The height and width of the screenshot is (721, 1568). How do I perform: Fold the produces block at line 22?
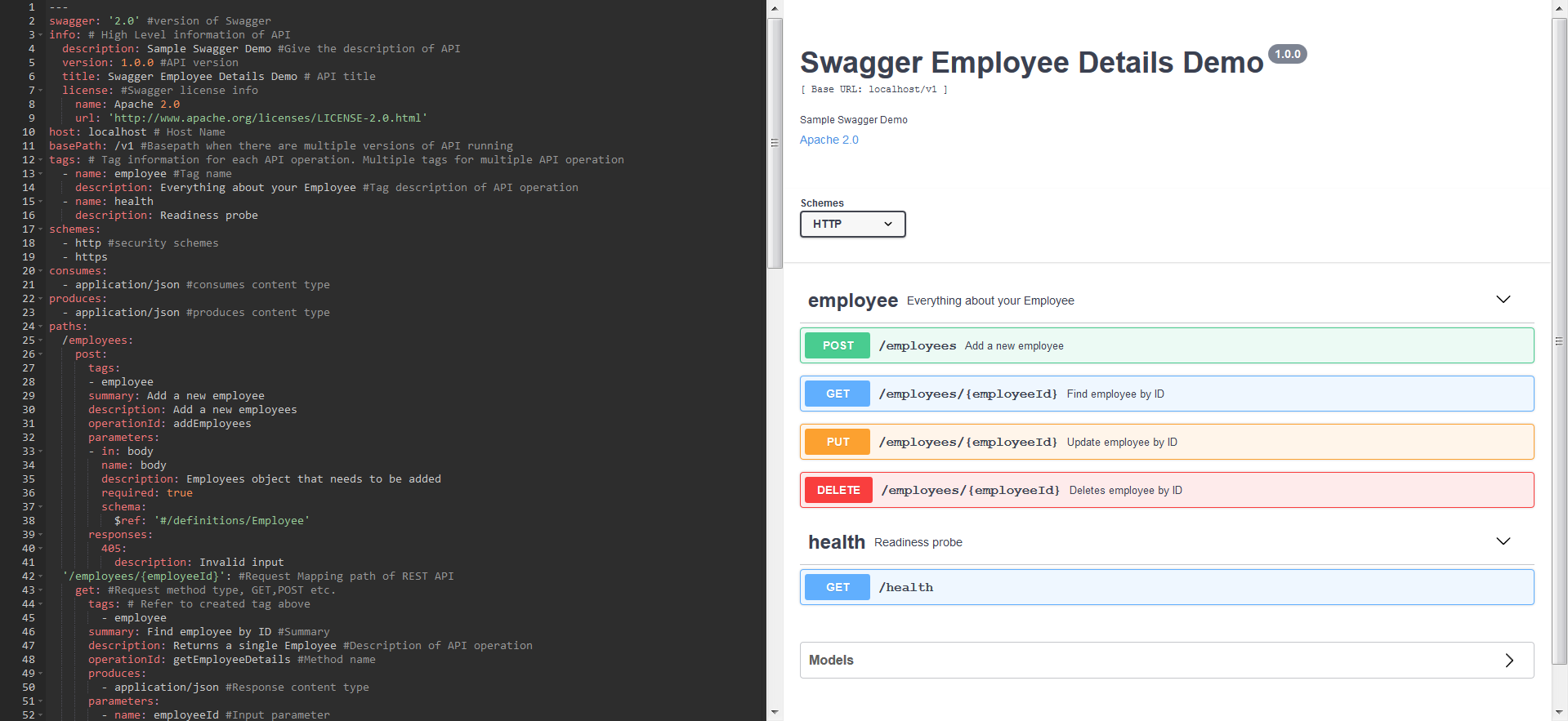tap(41, 299)
